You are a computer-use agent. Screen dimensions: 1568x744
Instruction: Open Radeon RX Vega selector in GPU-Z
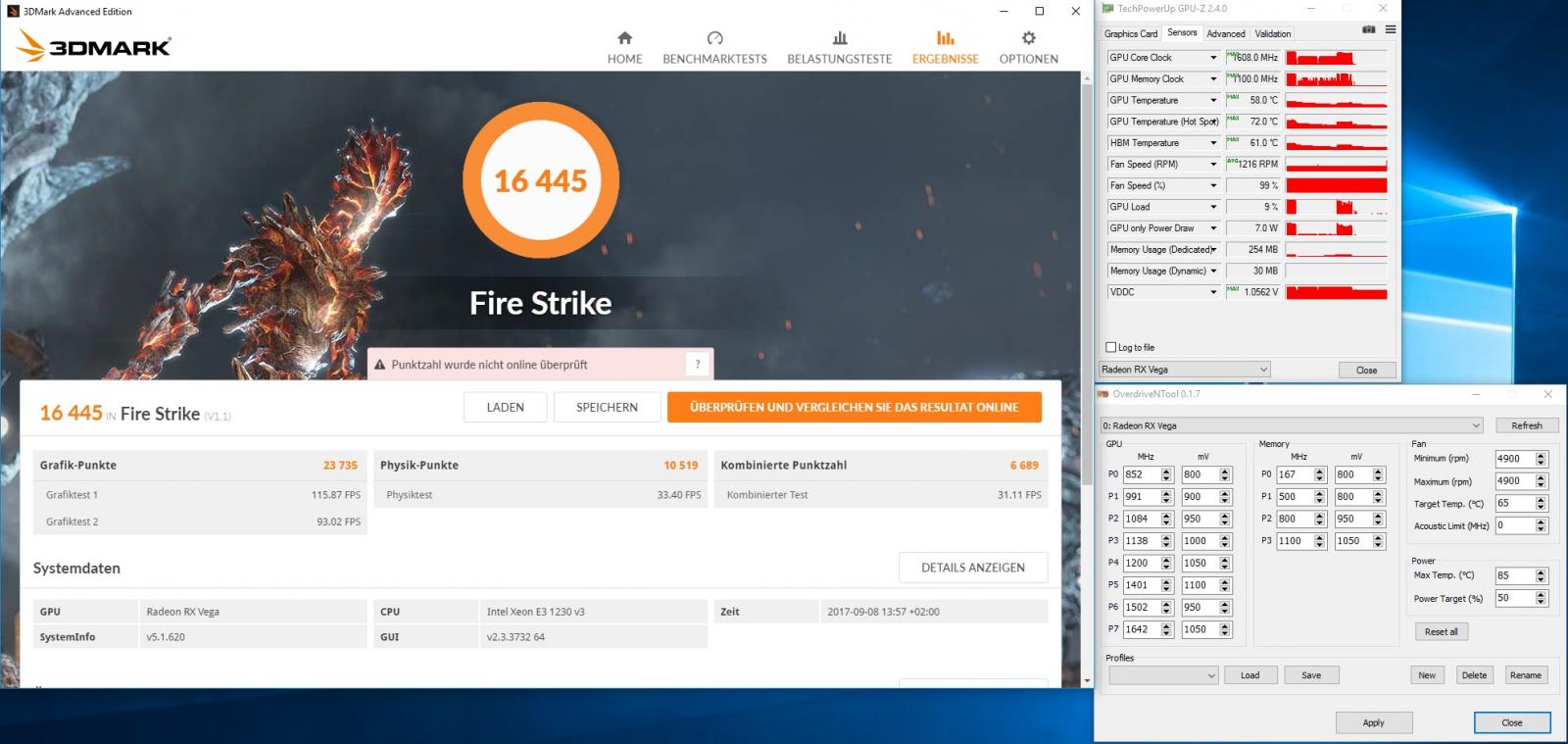(x=1184, y=370)
